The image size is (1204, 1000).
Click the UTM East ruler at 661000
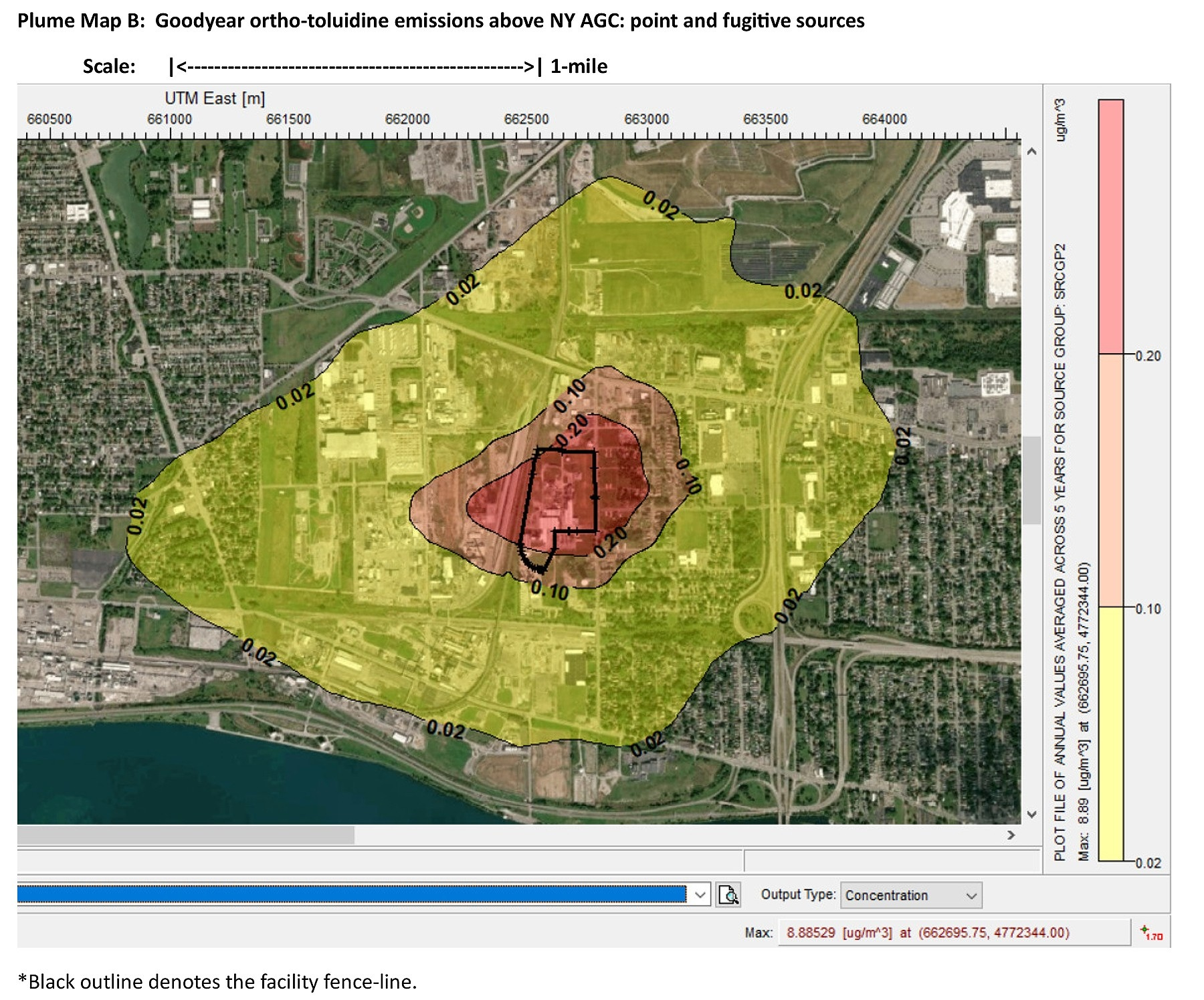[x=169, y=127]
